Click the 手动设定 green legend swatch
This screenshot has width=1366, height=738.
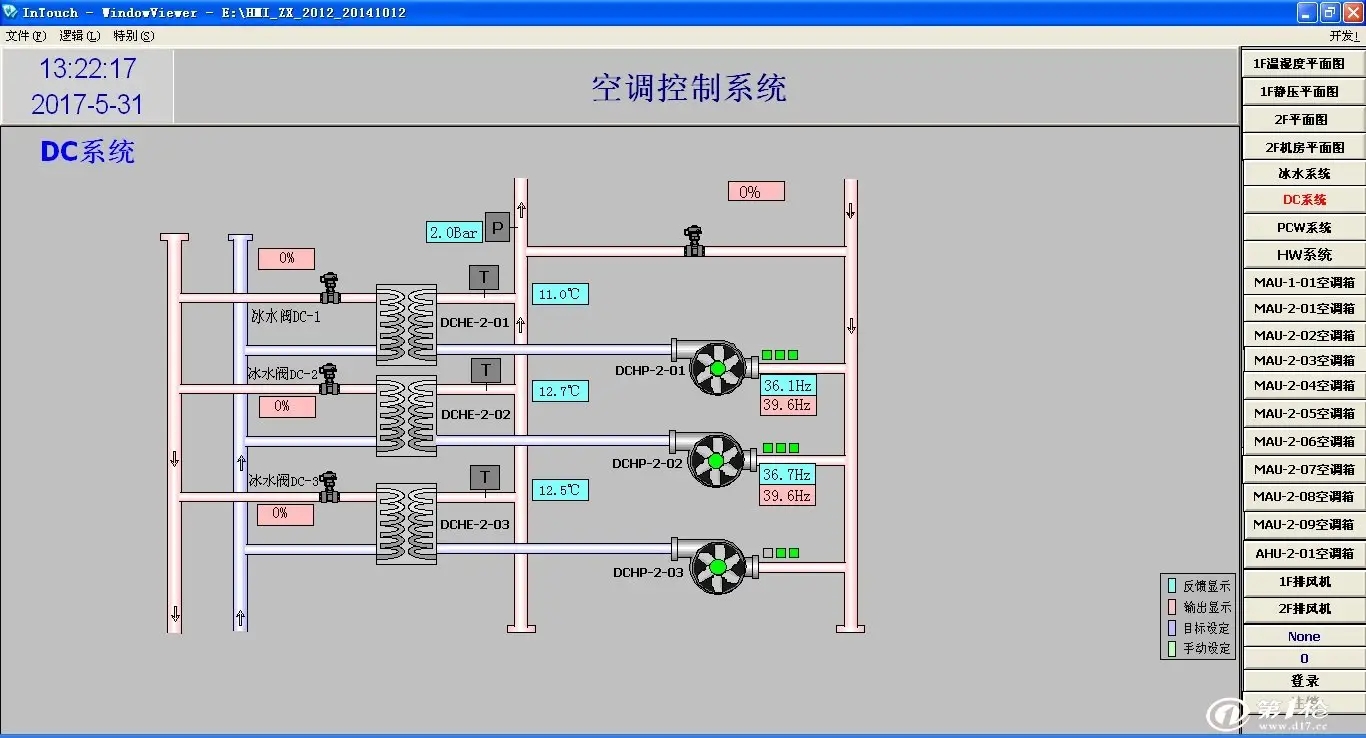pyautogui.click(x=1172, y=648)
